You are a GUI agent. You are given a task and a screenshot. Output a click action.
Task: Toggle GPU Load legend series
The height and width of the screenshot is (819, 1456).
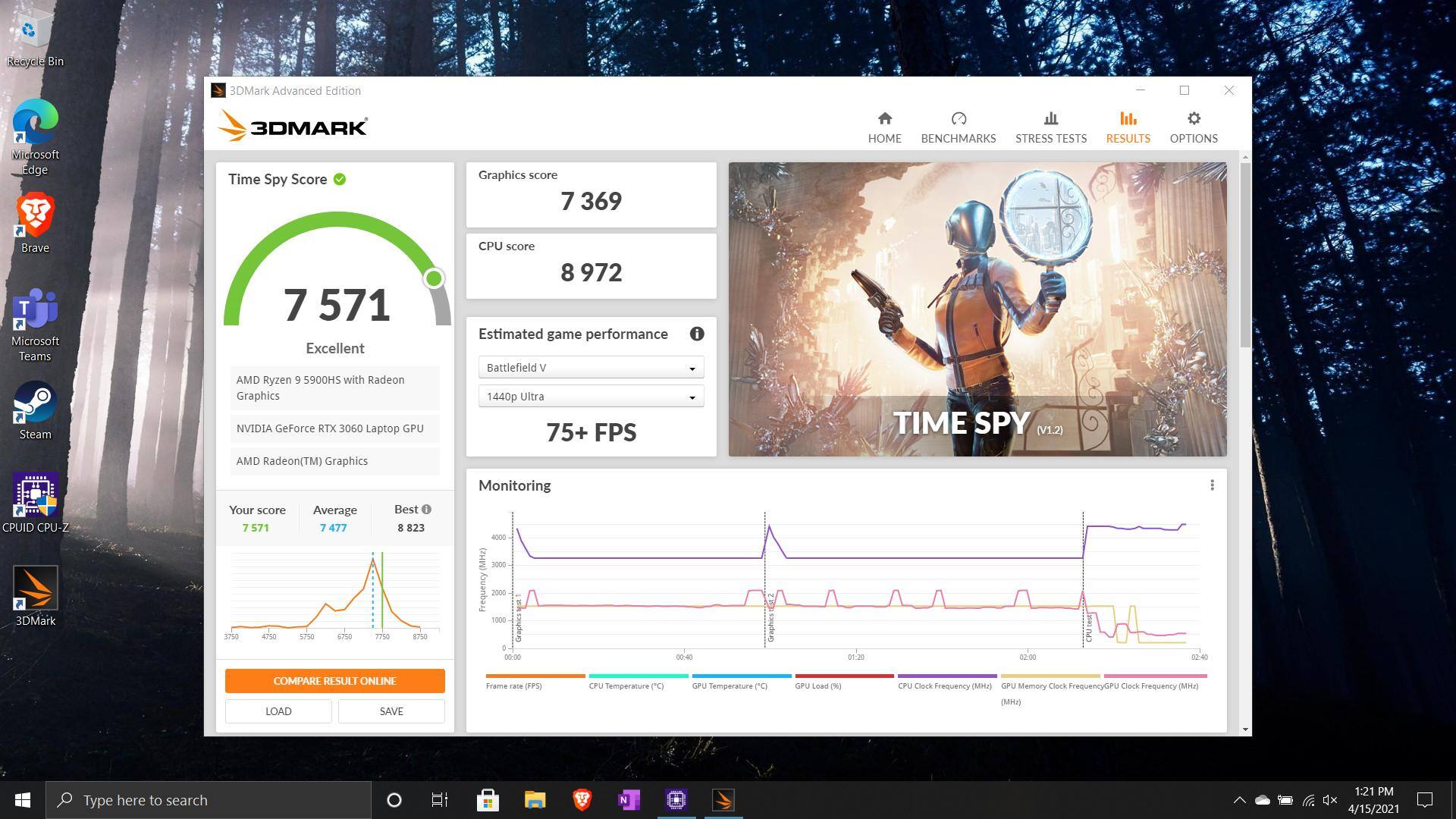(818, 686)
